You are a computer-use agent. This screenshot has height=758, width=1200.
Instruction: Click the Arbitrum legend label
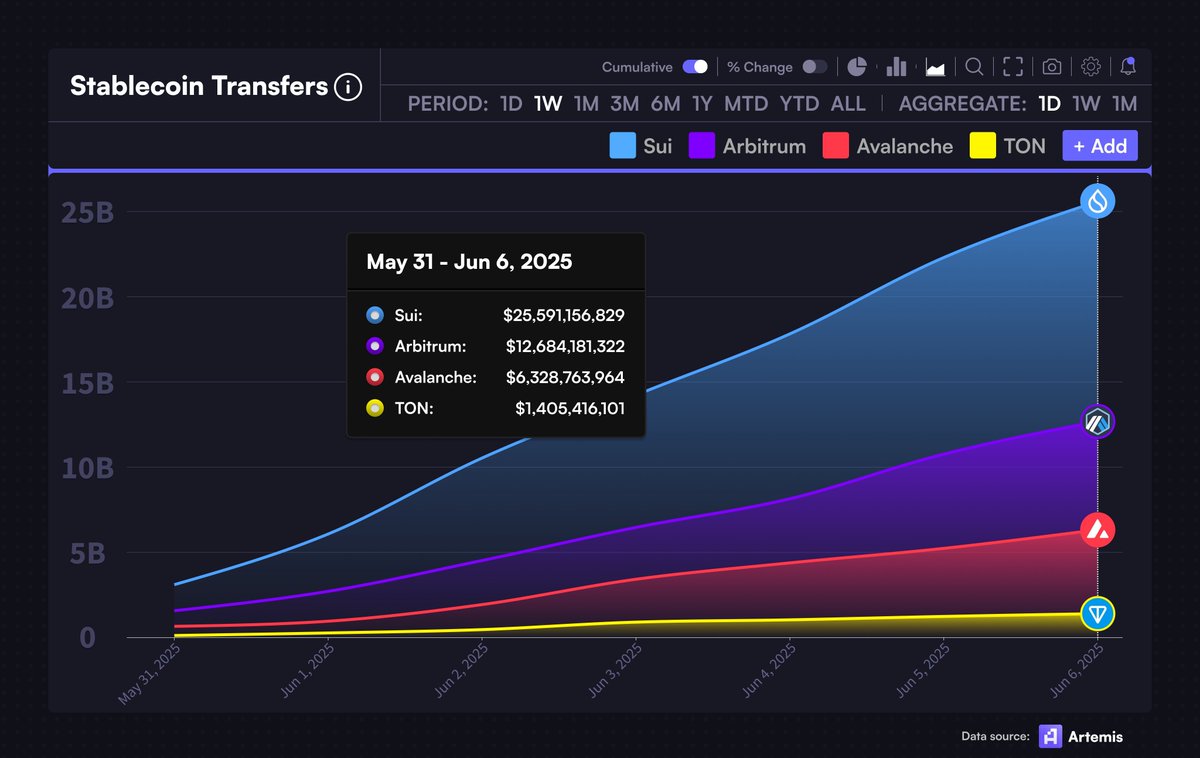(x=764, y=146)
